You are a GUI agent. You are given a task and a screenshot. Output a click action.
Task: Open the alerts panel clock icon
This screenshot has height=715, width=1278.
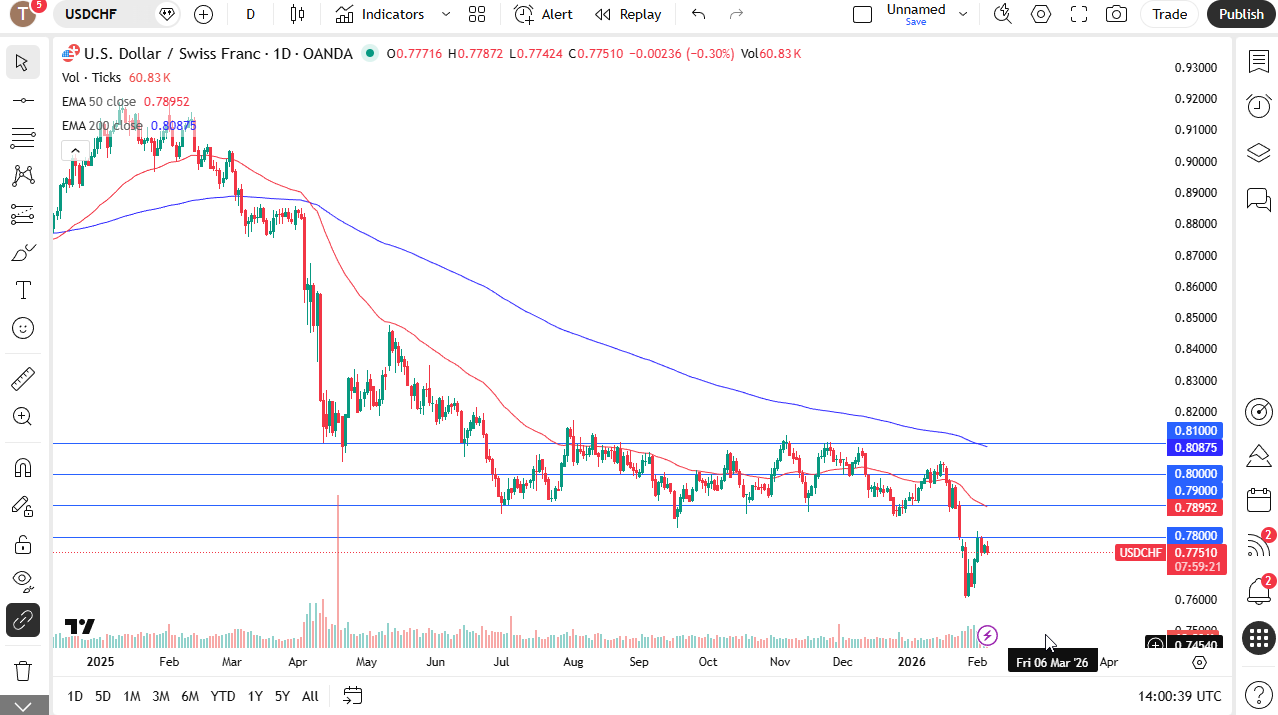[1258, 106]
